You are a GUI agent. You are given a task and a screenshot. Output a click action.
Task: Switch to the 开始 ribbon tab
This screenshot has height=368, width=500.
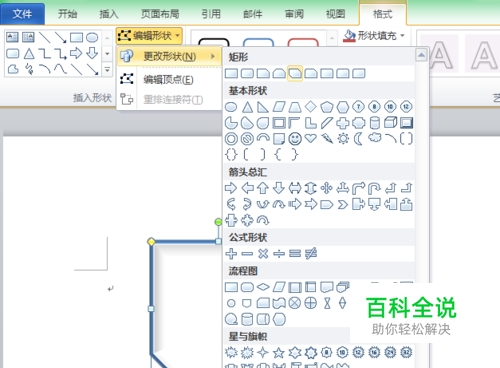click(67, 14)
